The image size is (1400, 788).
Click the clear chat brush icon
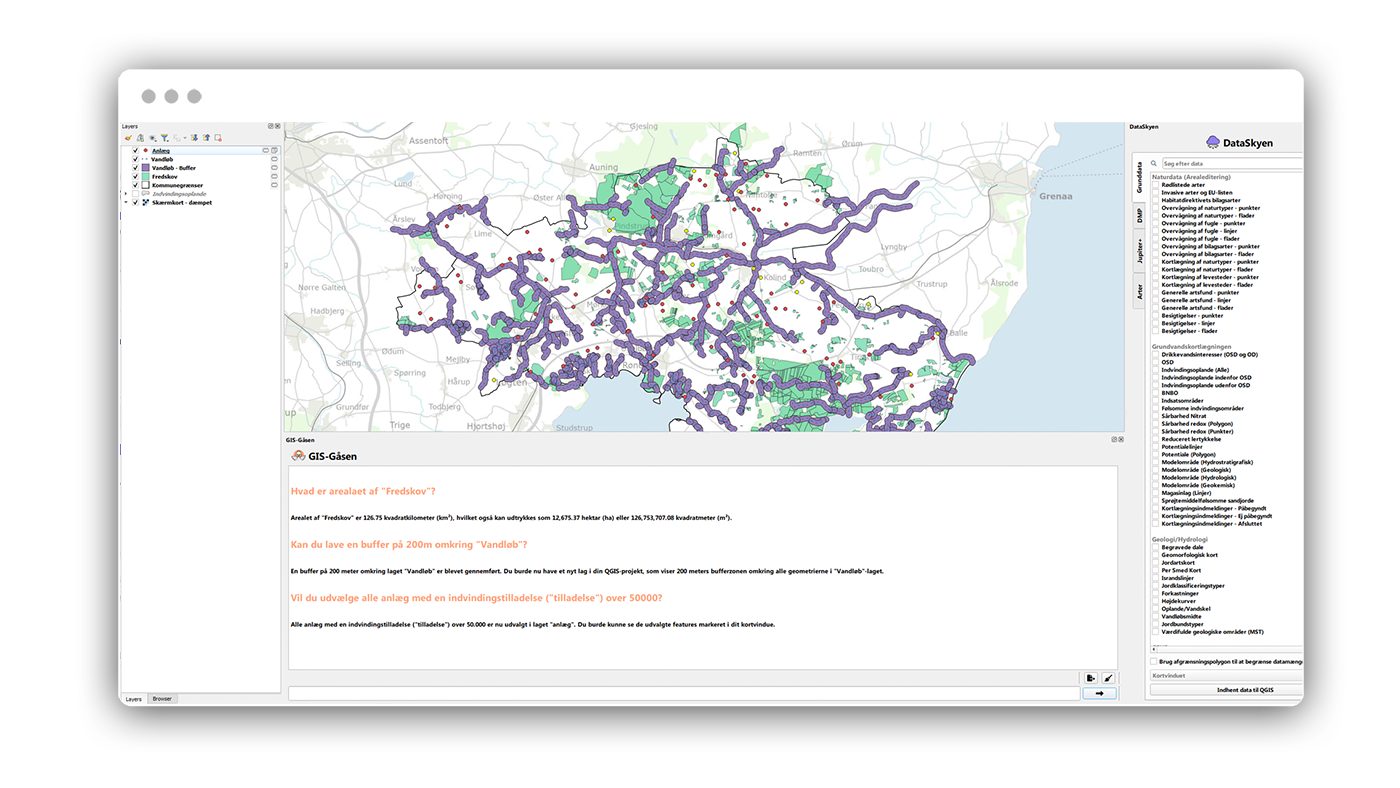pyautogui.click(x=1109, y=678)
